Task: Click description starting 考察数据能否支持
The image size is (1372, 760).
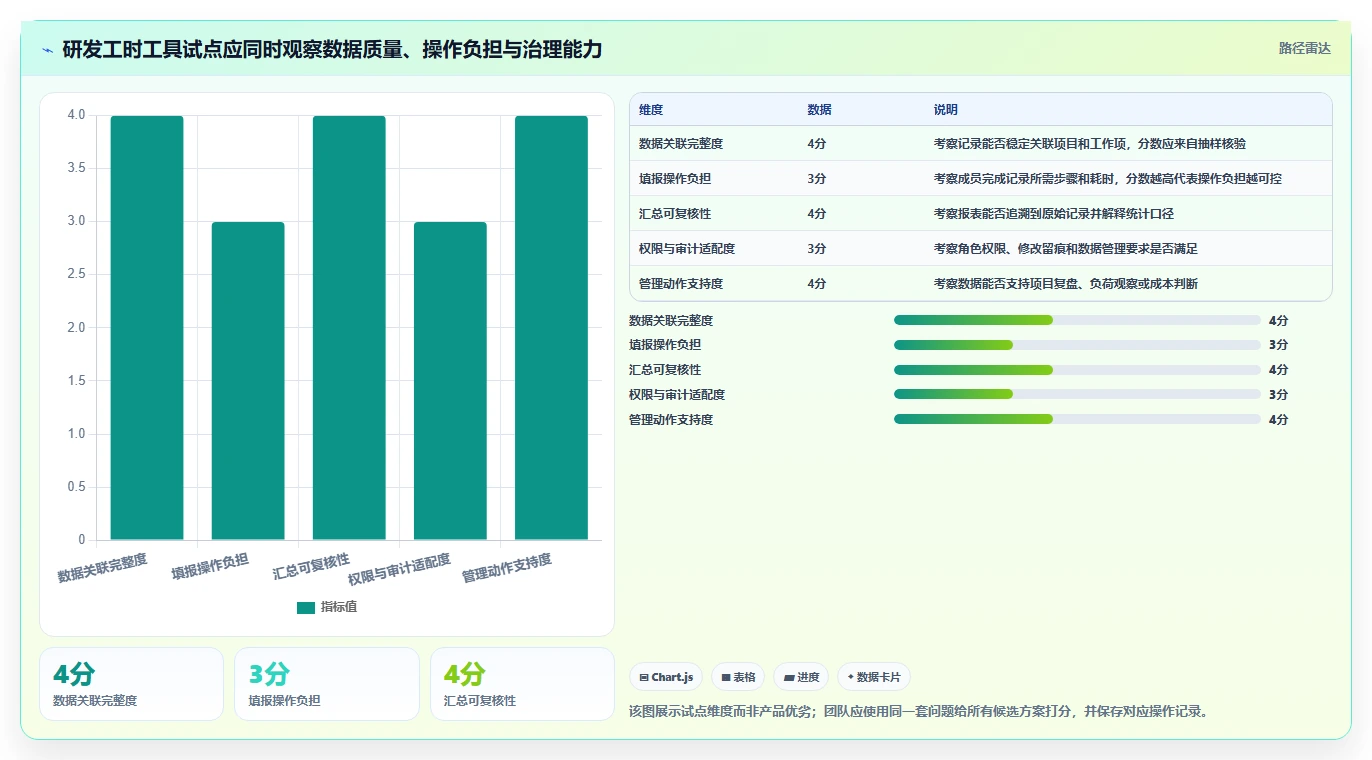Action: [x=1065, y=284]
